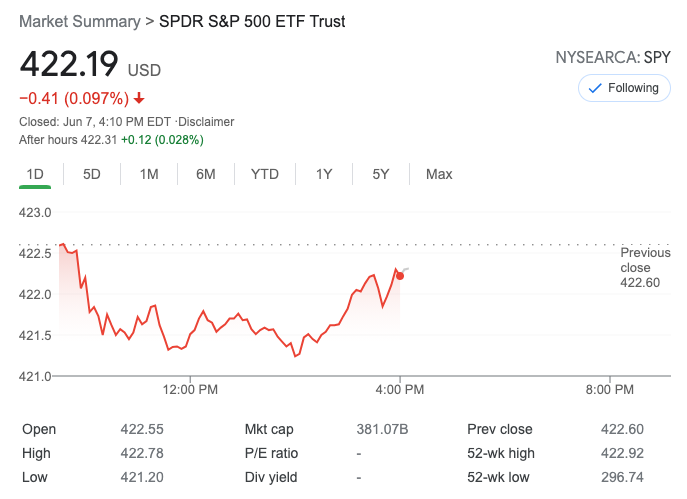Screen dimensions: 687x499
Task: Toggle the Following button
Action: tap(624, 88)
